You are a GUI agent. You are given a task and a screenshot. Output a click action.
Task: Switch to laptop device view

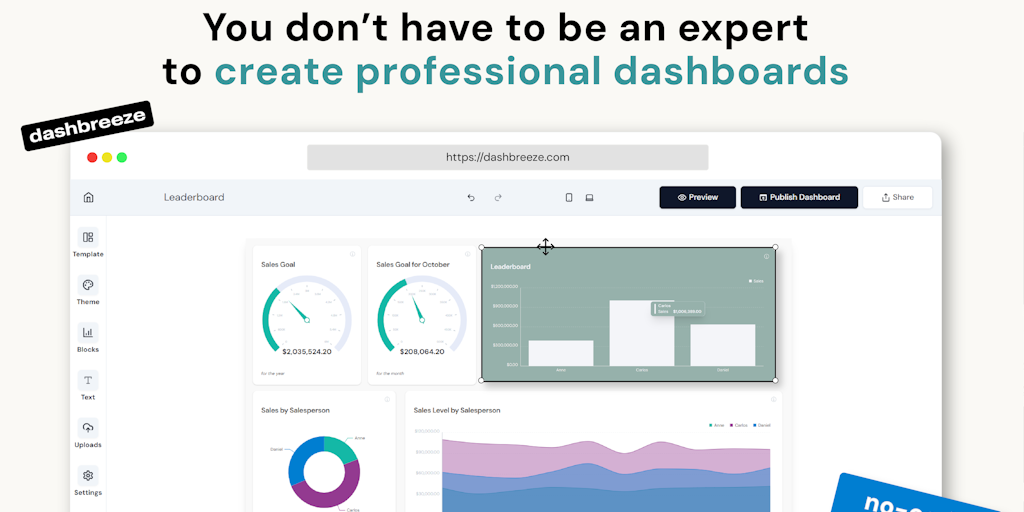coord(589,197)
